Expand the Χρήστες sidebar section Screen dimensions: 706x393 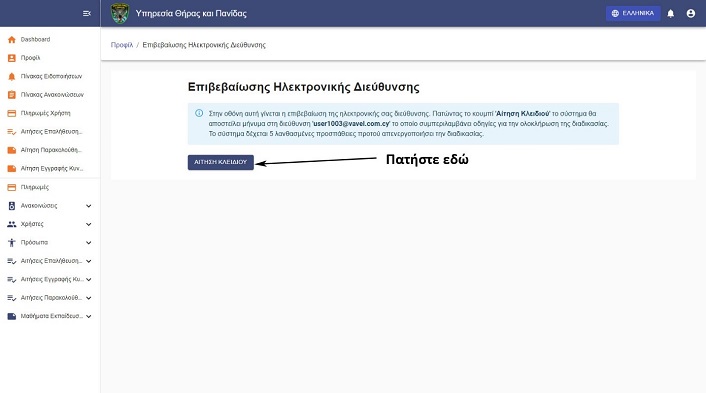[89, 224]
